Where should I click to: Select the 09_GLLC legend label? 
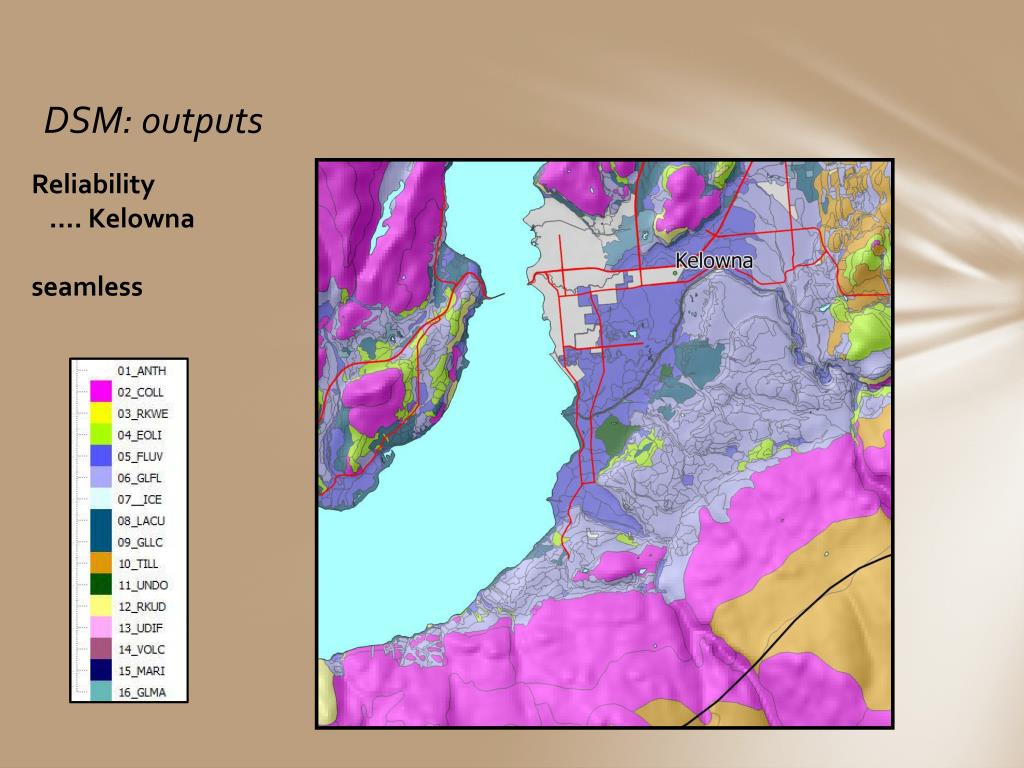click(x=140, y=542)
